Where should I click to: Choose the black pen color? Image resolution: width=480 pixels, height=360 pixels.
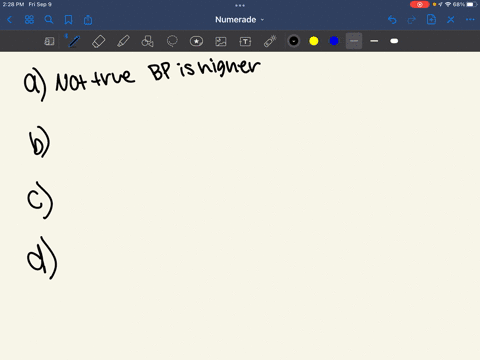294,41
